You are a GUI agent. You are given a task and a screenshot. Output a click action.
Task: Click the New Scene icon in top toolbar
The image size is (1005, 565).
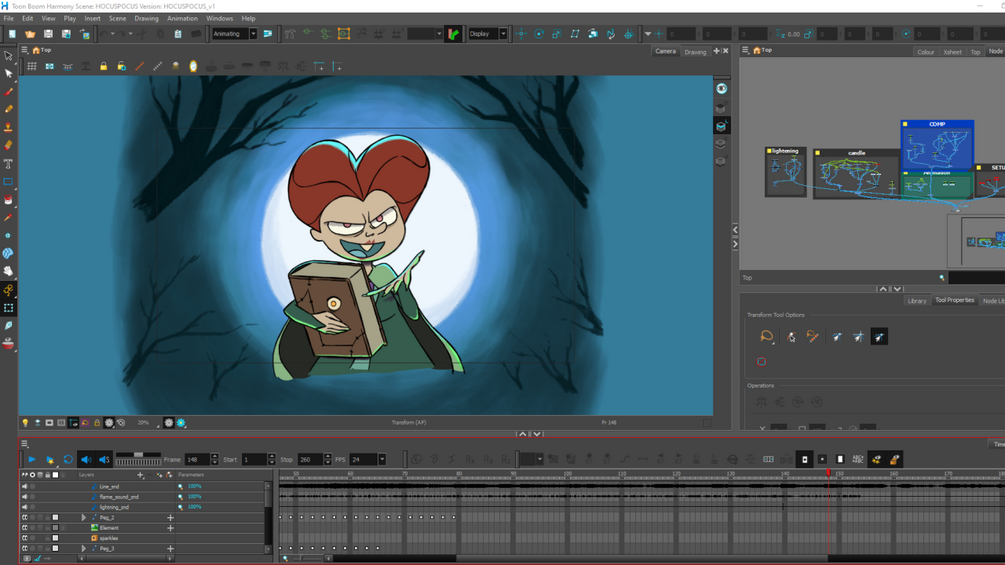(x=12, y=34)
